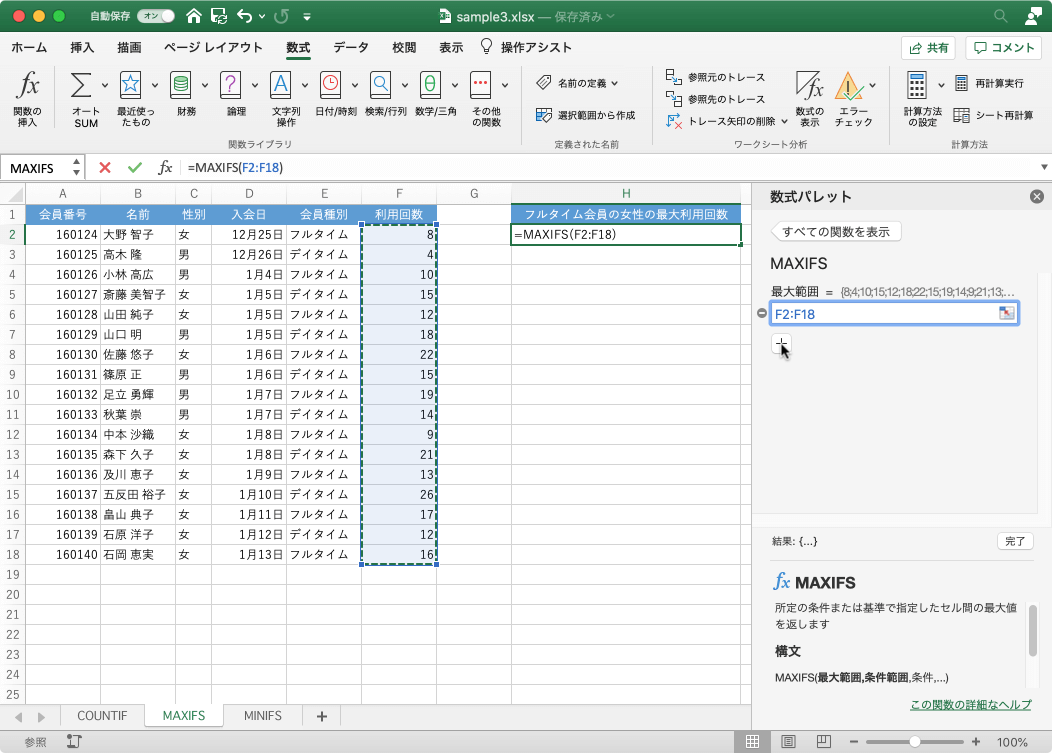The width and height of the screenshot is (1052, 753).
Task: Expand the AutoSum dropdown arrow
Action: (x=105, y=85)
